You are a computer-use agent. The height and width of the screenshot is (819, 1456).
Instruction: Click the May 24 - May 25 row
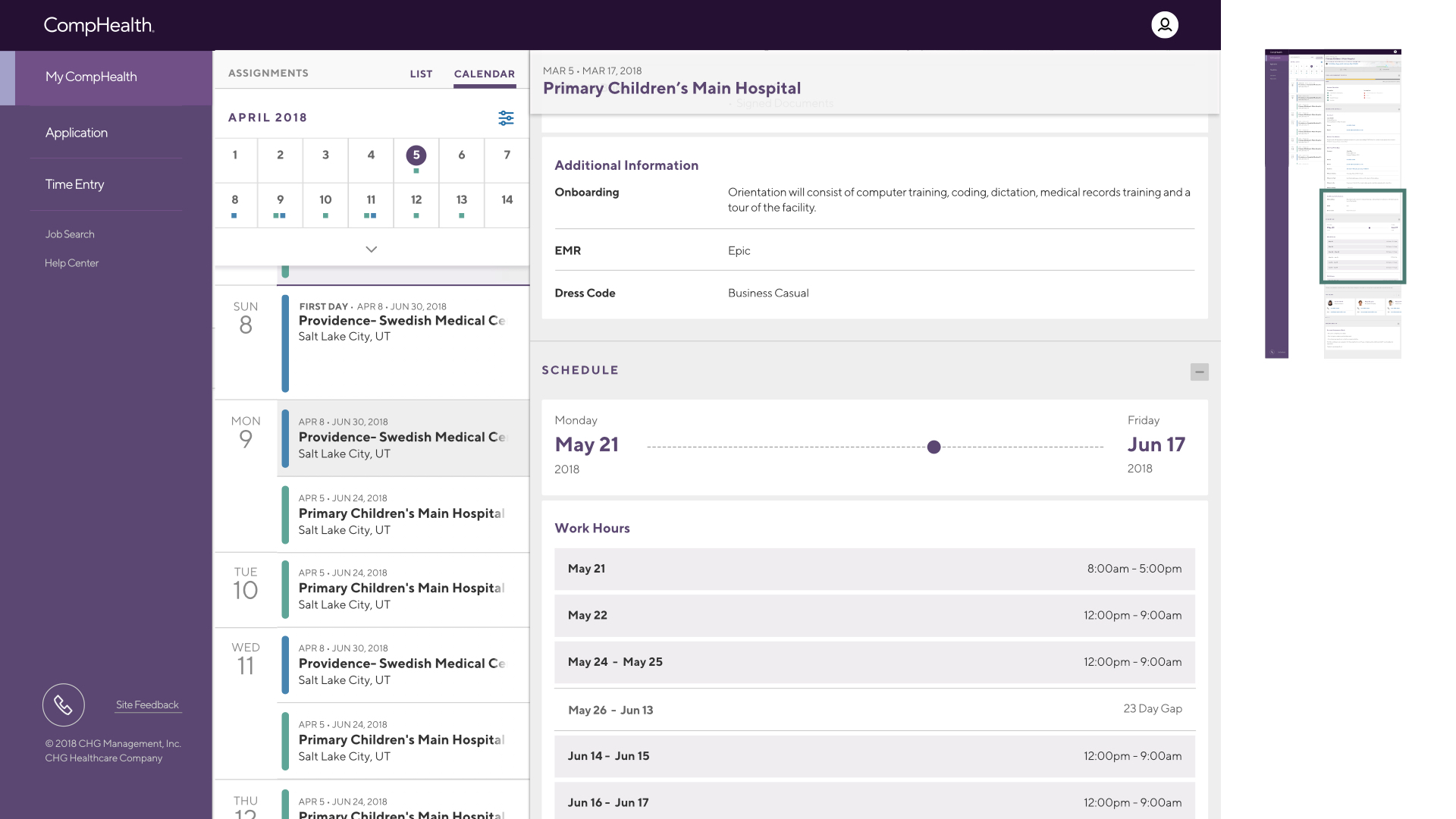[x=874, y=662]
